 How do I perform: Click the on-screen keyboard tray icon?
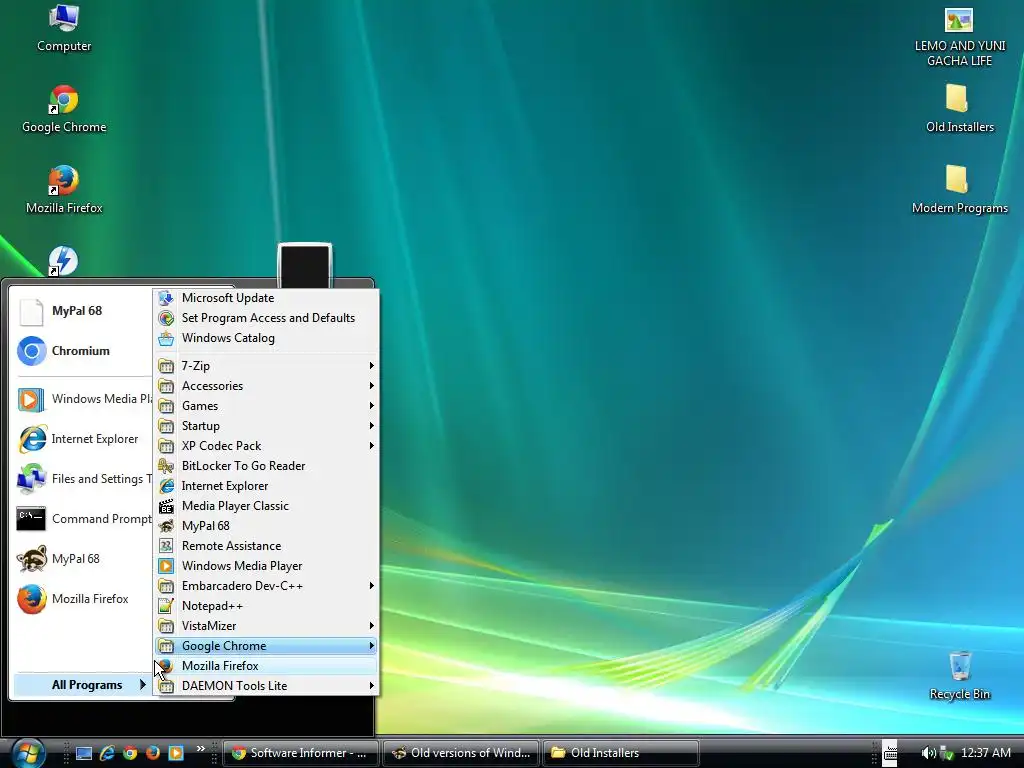pos(889,753)
